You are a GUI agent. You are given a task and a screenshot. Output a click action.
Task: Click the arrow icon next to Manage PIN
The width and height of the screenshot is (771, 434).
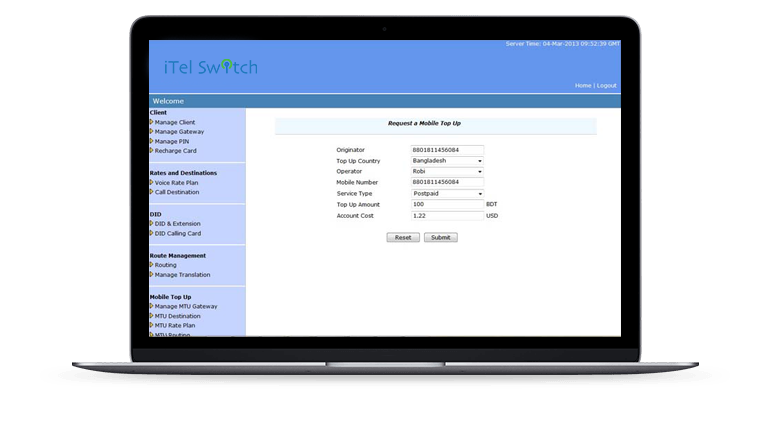152,141
